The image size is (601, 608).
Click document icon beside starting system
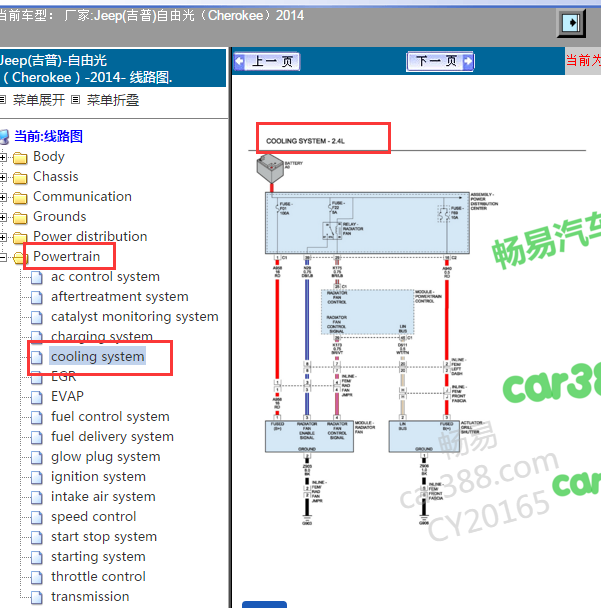click(x=37, y=558)
